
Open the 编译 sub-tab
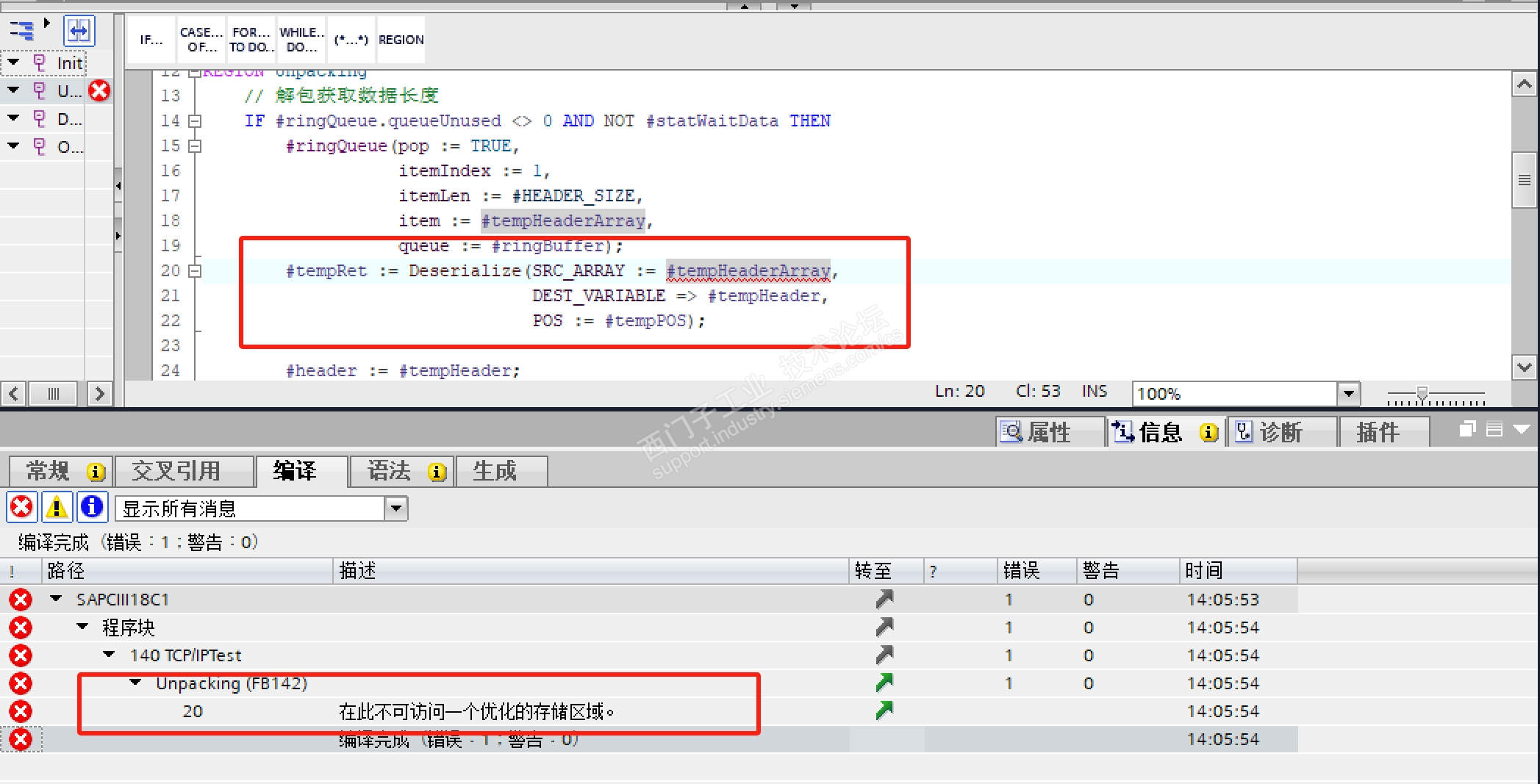coord(301,471)
